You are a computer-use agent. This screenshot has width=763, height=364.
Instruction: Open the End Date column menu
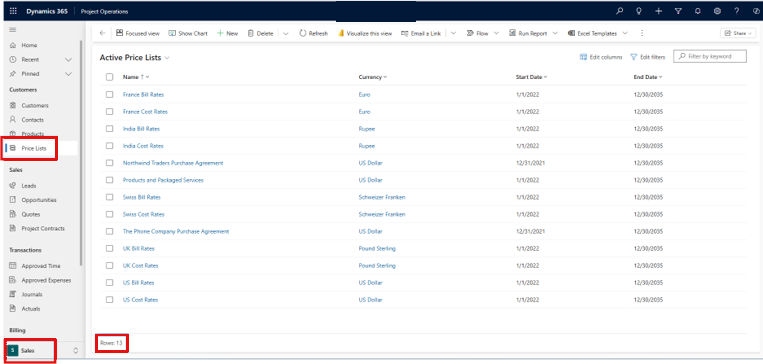tap(648, 77)
